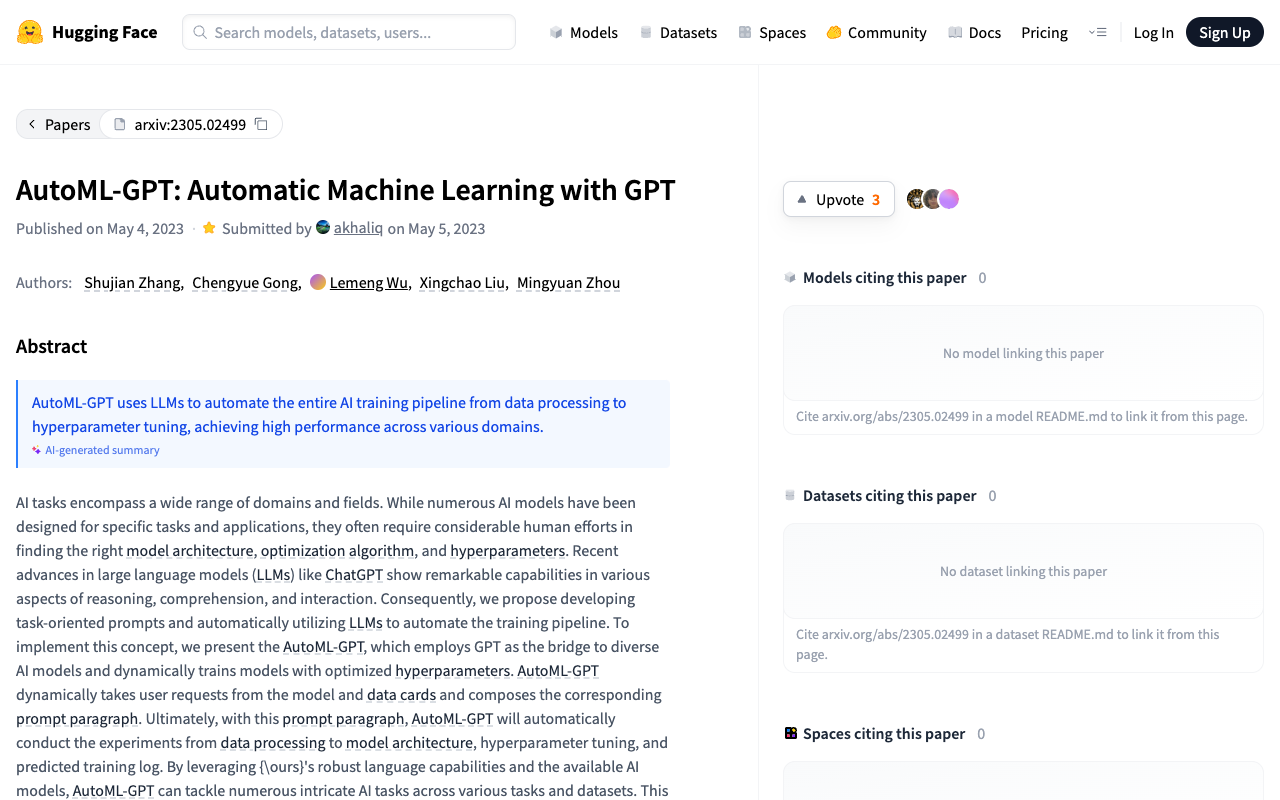
Task: Go back to Papers via chevron
Action: pyautogui.click(x=32, y=124)
